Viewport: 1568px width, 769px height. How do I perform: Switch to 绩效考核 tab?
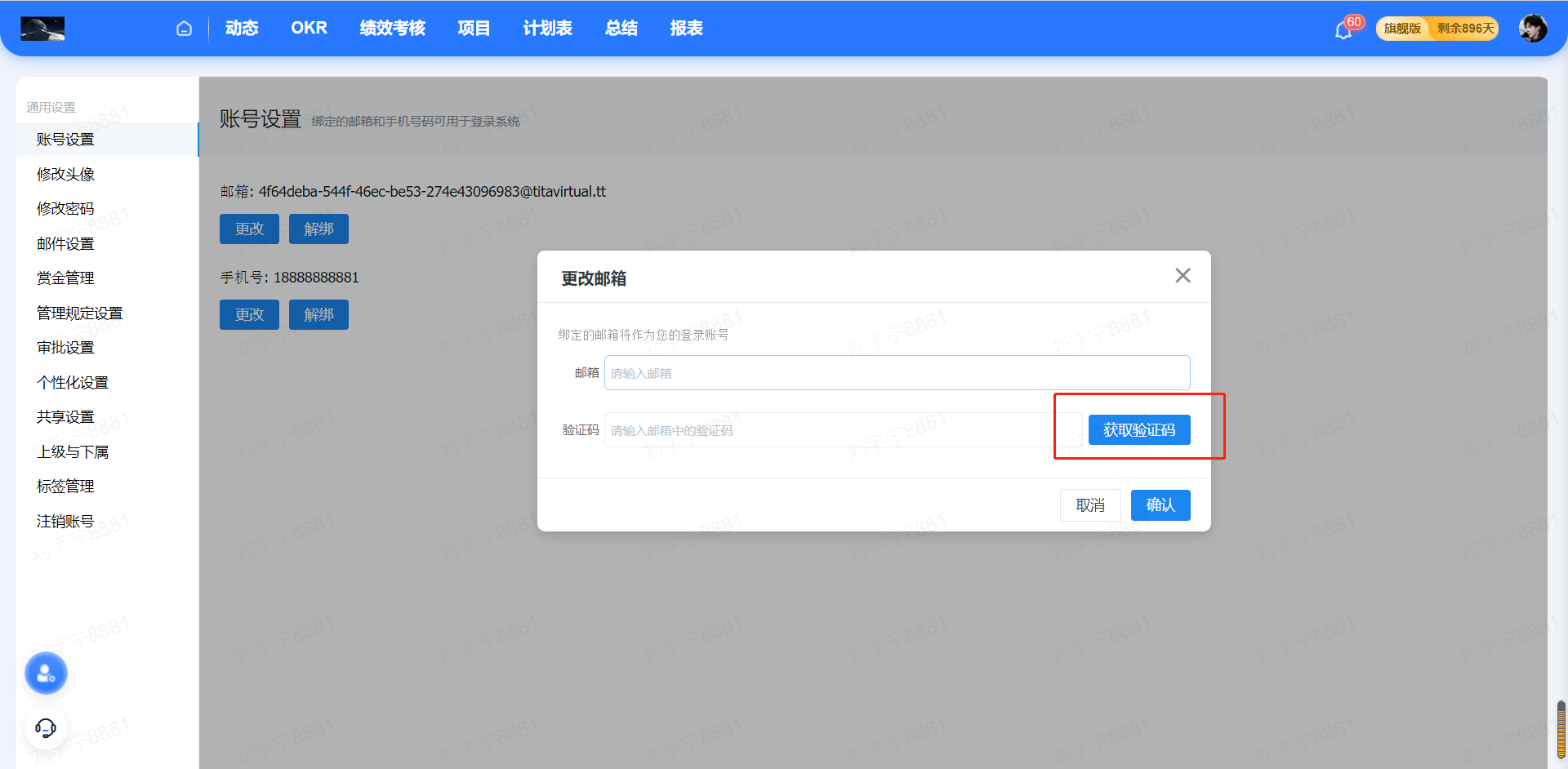[x=392, y=29]
